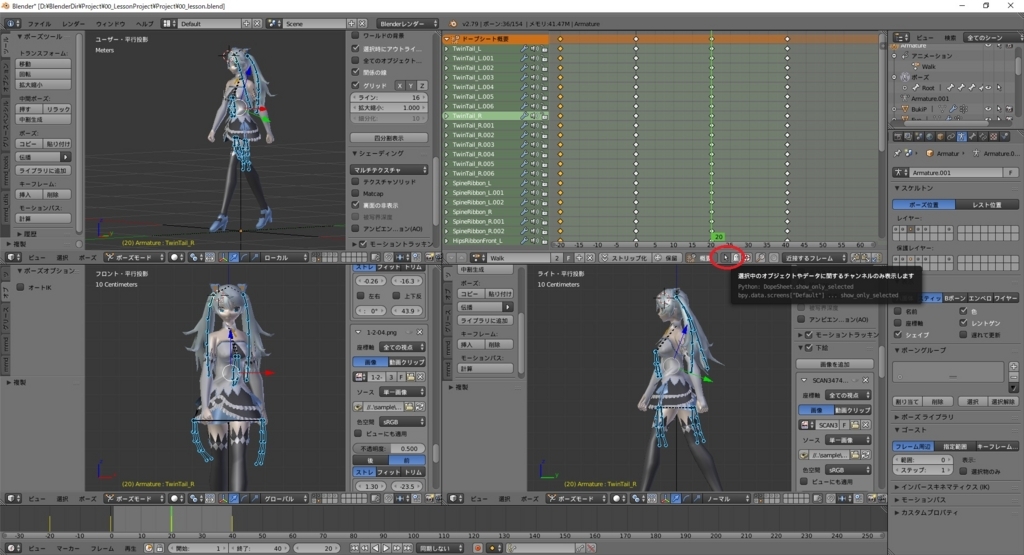Click the レスト位置 button
Viewport: 1024px width, 555px height.
[987, 204]
